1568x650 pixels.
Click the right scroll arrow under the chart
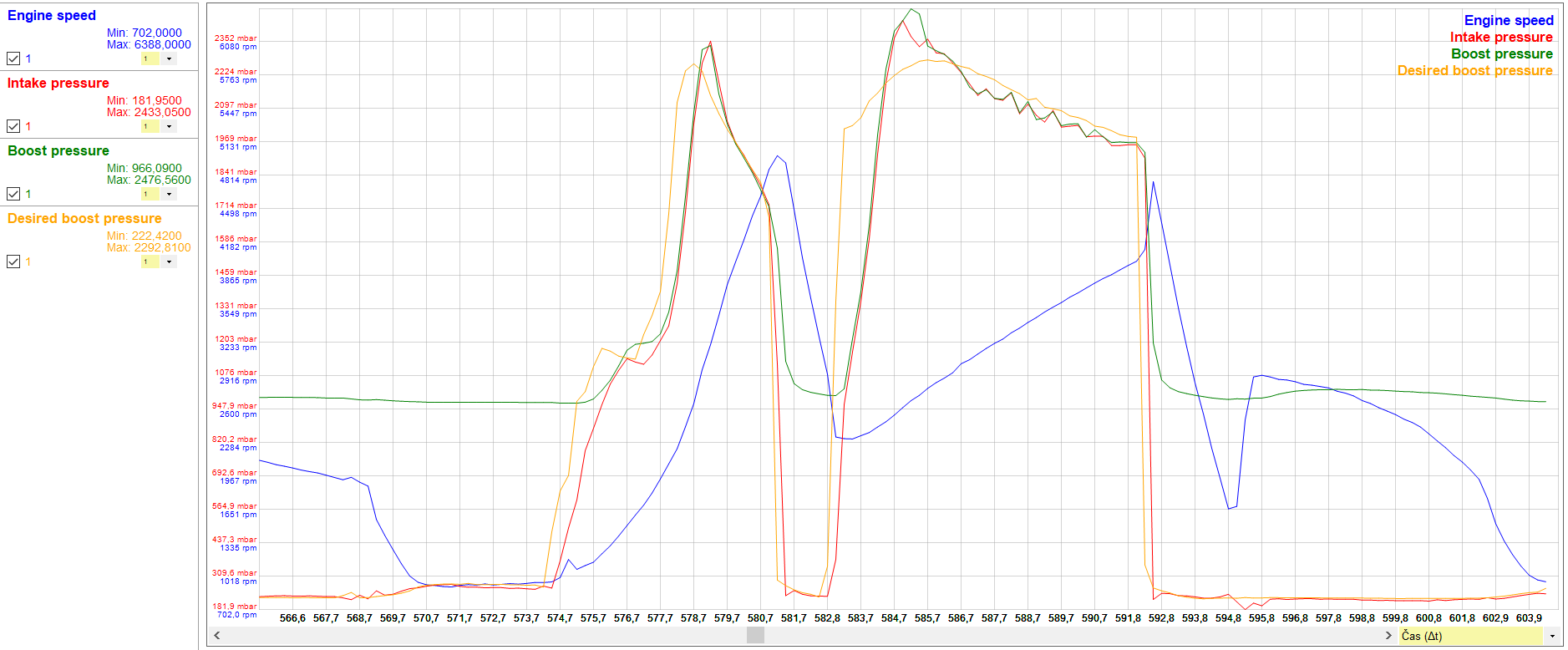(x=1388, y=636)
